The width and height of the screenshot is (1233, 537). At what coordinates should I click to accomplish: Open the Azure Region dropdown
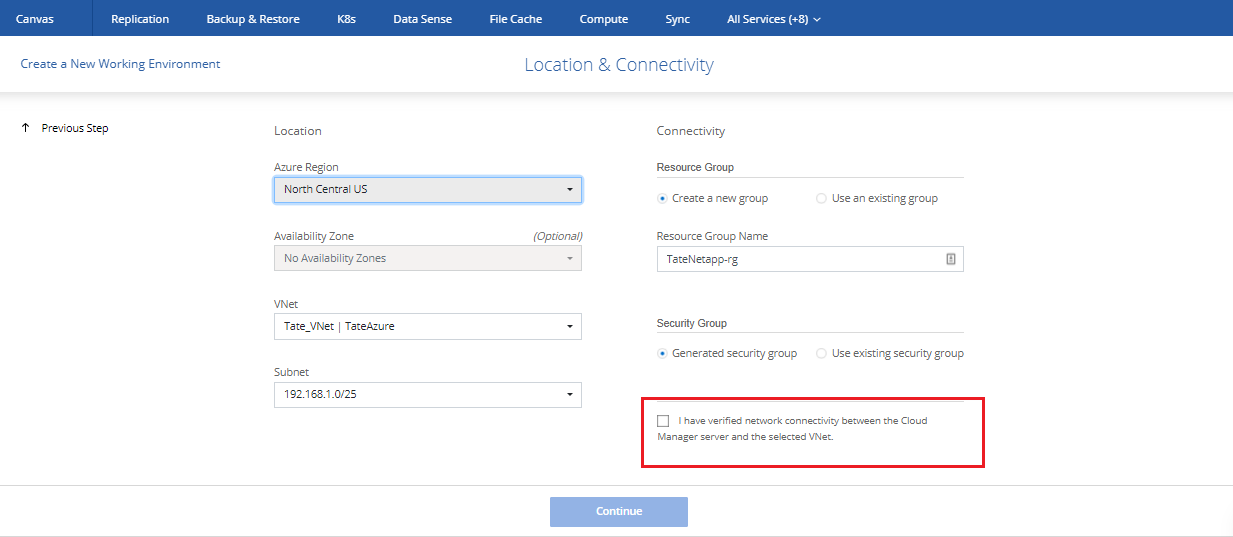click(427, 189)
